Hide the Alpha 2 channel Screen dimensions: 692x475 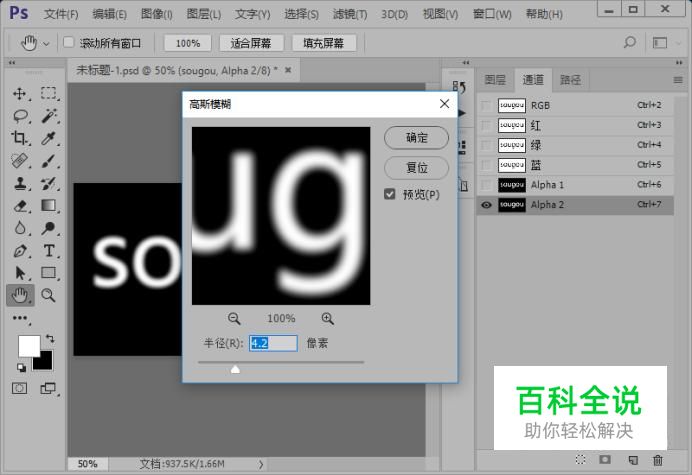(x=486, y=205)
